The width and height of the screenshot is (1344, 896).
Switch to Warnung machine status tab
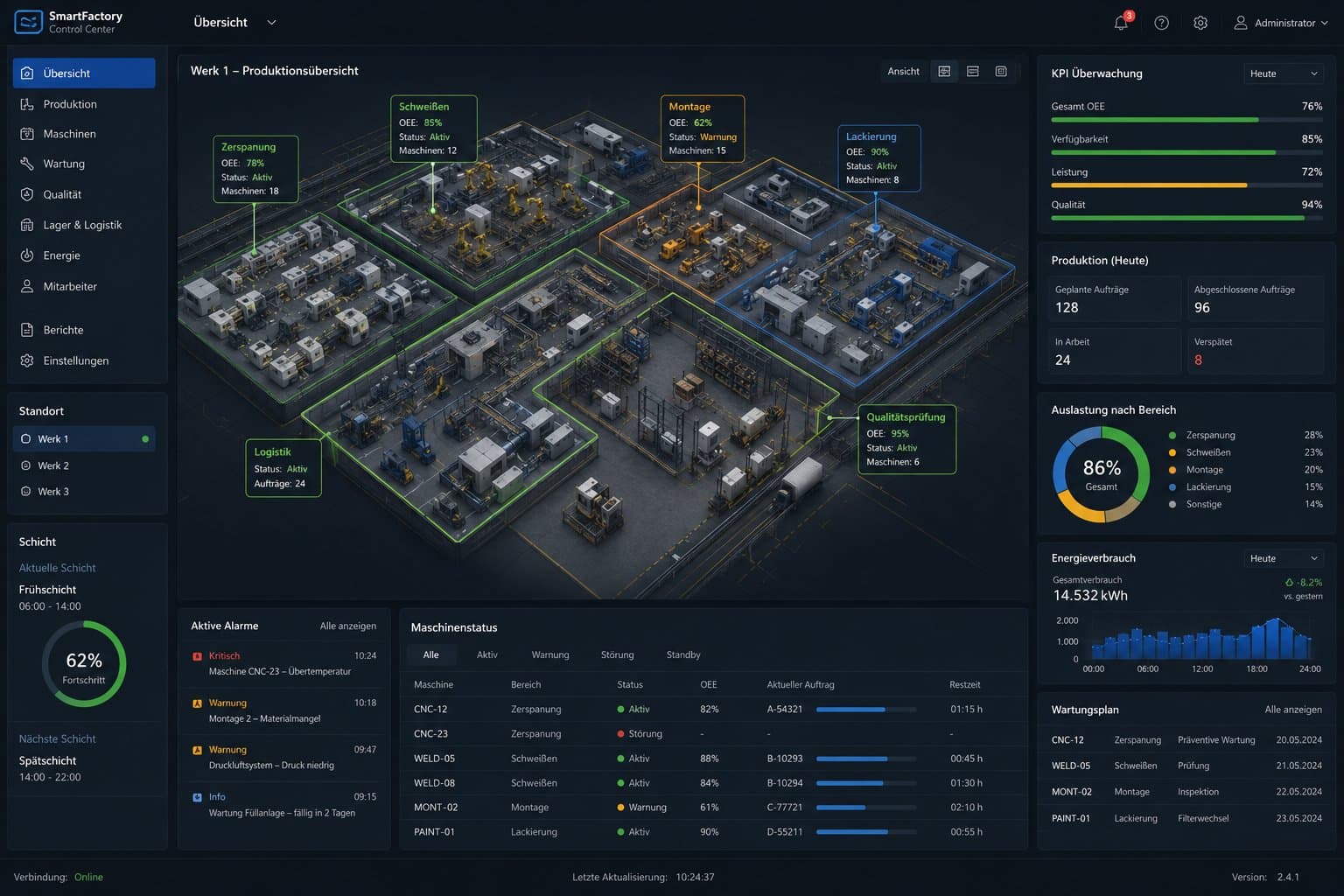(x=550, y=654)
